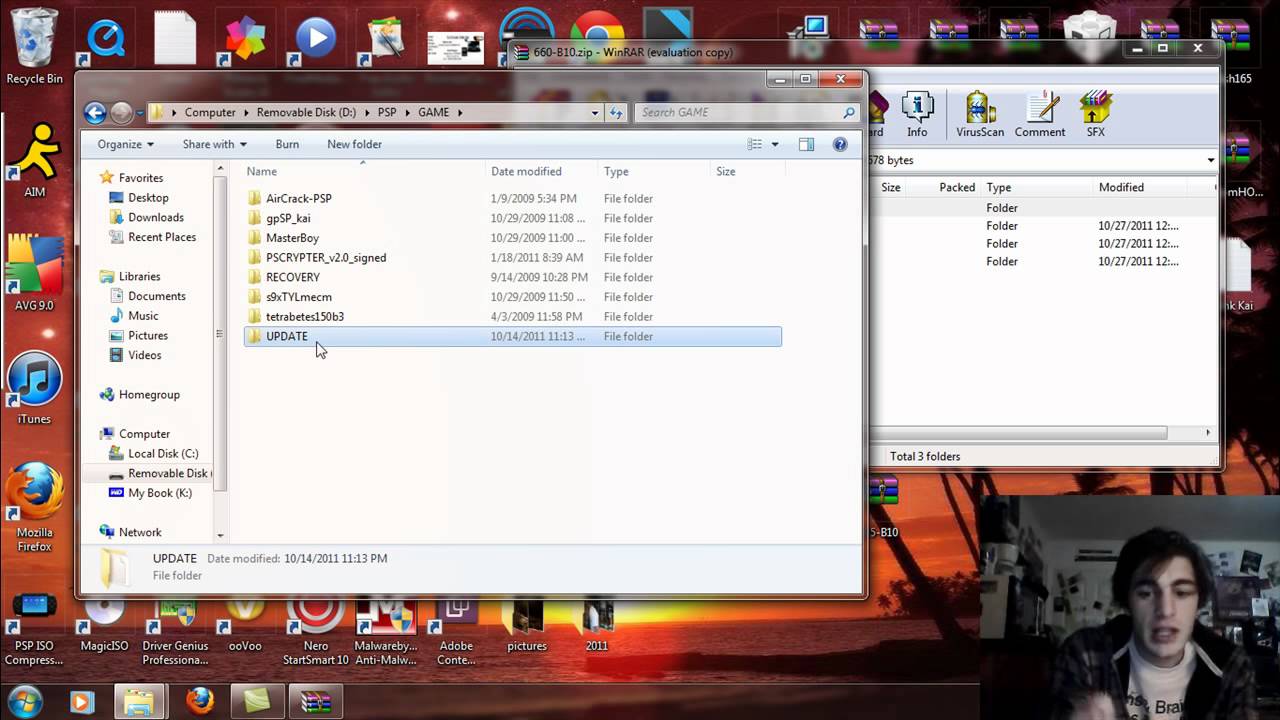Open Malwarebytes Anti-Malware shortcut
Viewport: 1280px width, 720px height.
(385, 630)
